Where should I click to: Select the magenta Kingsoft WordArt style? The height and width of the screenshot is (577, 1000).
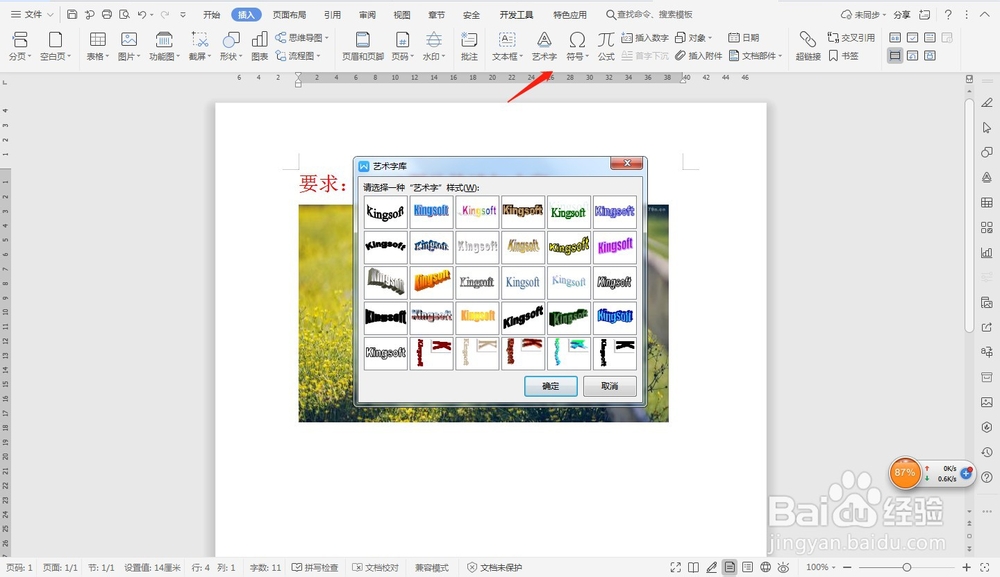pos(615,247)
